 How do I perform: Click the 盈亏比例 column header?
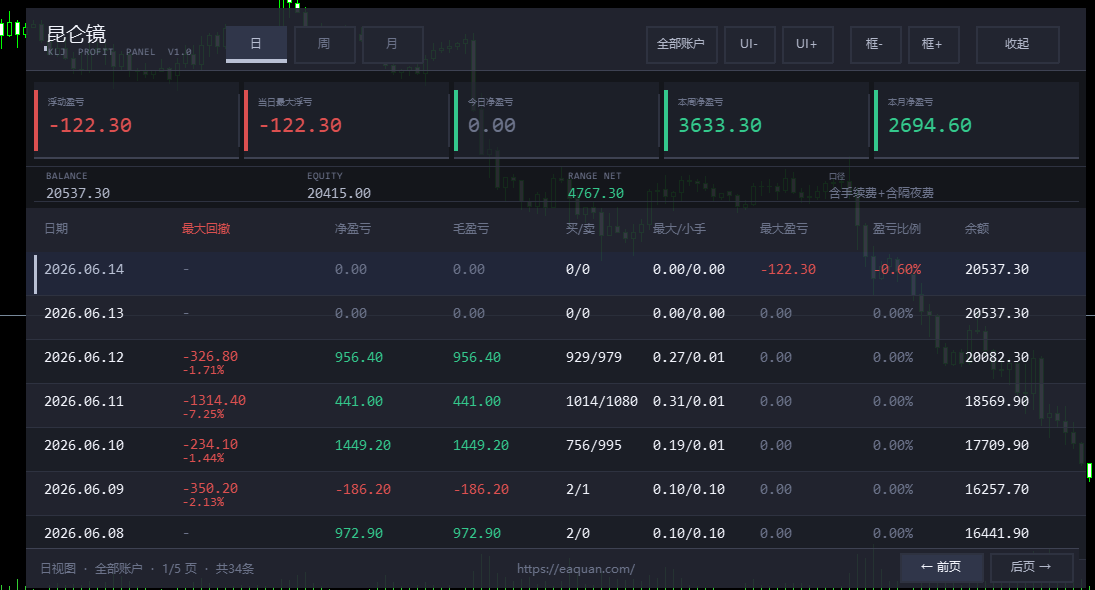pyautogui.click(x=897, y=229)
